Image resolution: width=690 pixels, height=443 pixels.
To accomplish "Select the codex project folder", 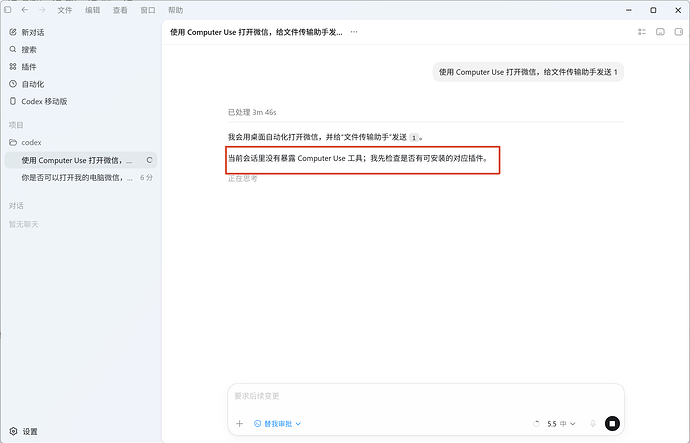I will [81, 143].
